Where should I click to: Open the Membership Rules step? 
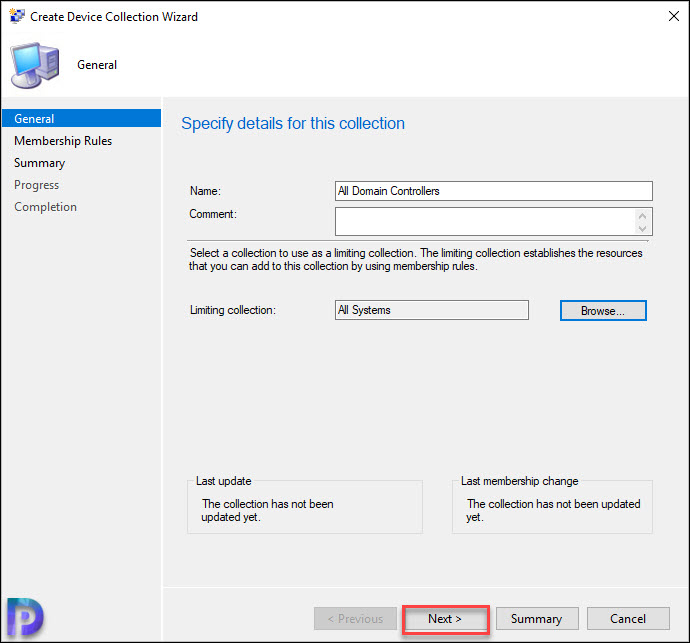[63, 141]
